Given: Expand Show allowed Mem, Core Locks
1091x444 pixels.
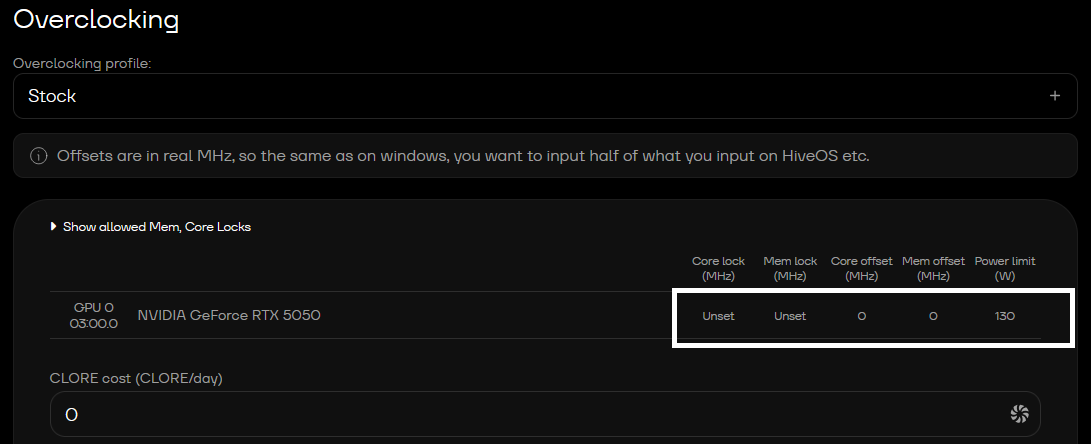Looking at the screenshot, I should [x=150, y=227].
